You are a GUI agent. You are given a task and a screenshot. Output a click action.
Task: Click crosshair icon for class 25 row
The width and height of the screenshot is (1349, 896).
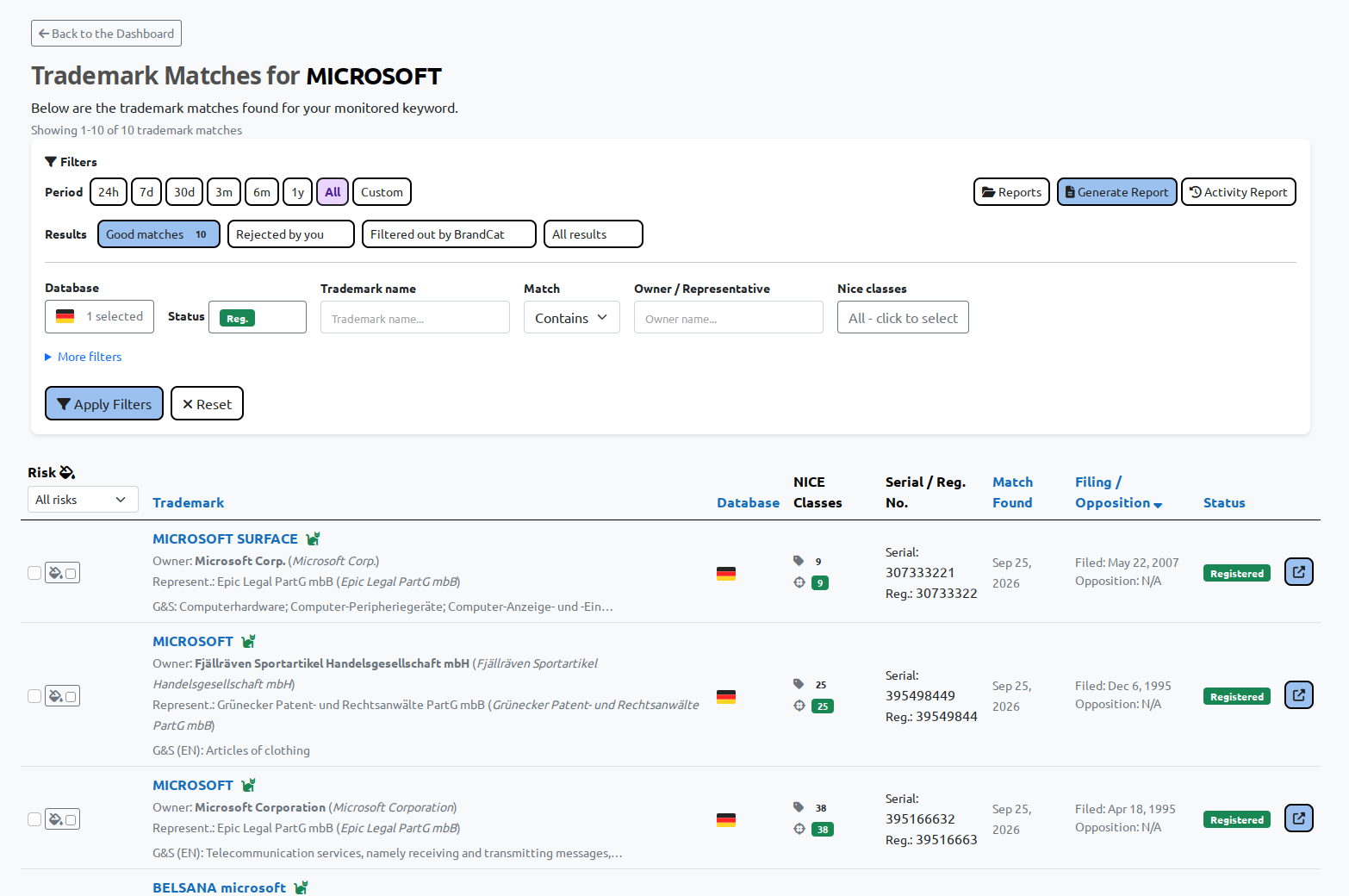[799, 706]
